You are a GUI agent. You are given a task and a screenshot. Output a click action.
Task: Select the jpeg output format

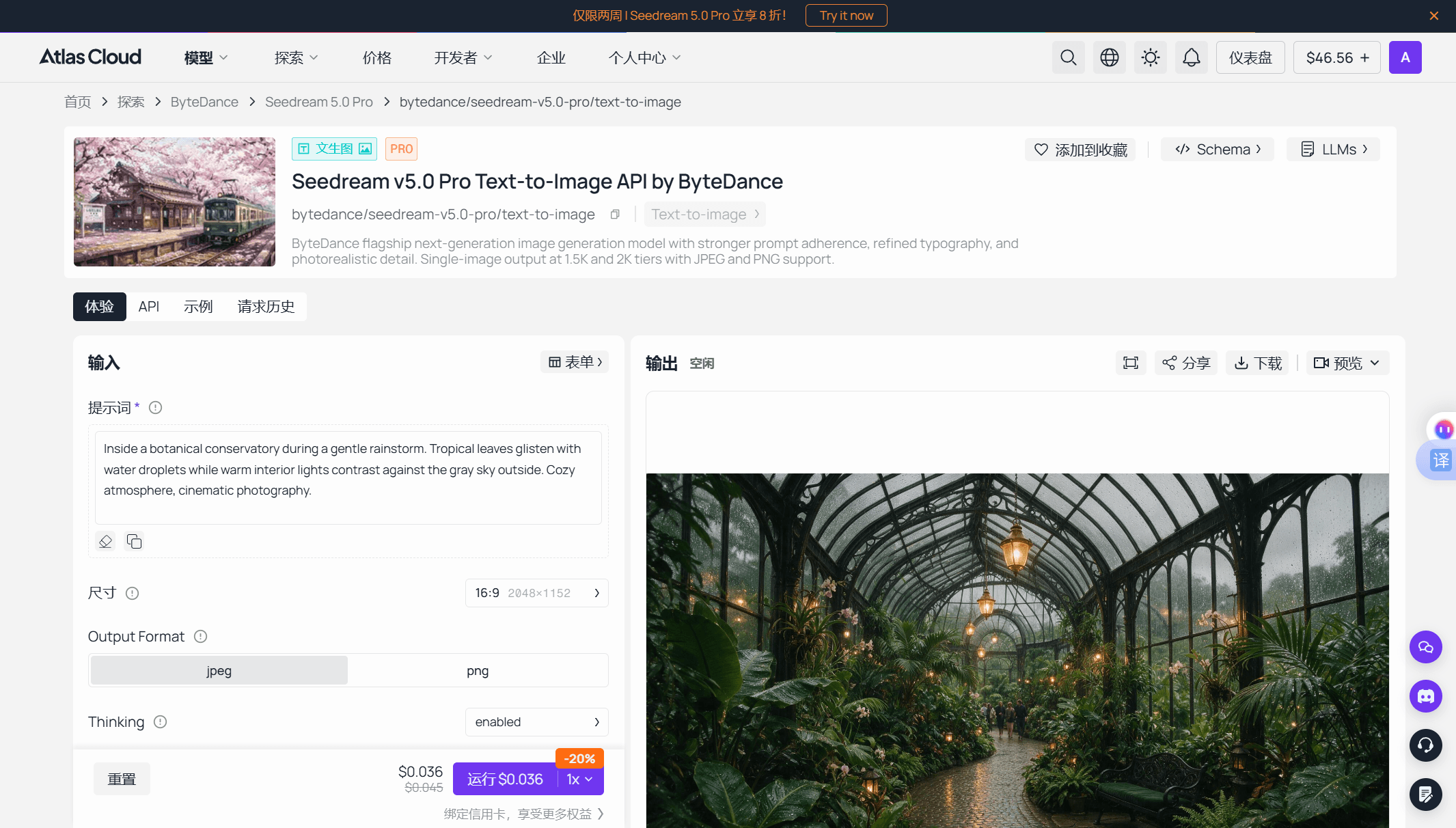[219, 671]
